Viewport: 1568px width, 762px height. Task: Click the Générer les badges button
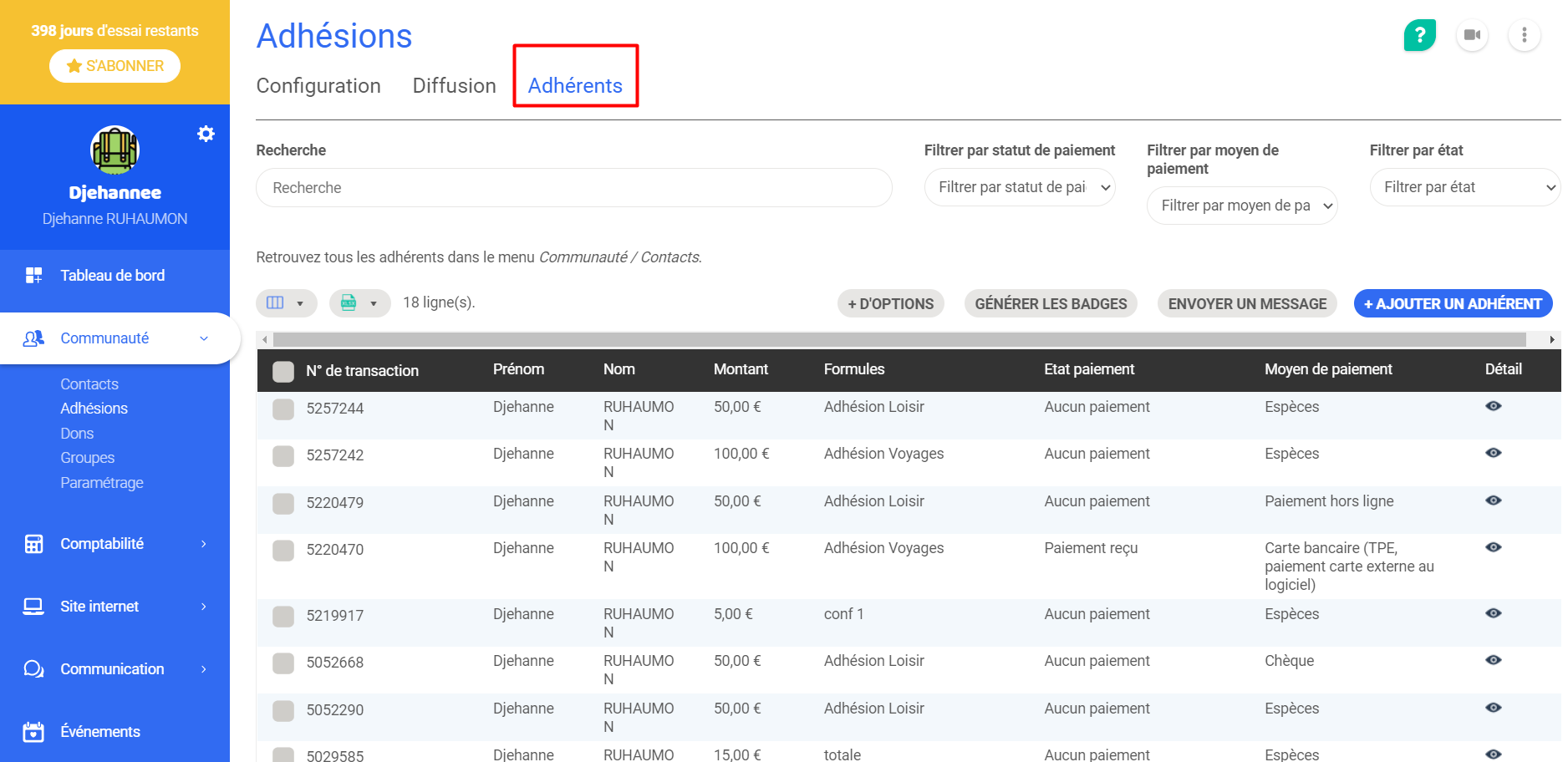1050,304
